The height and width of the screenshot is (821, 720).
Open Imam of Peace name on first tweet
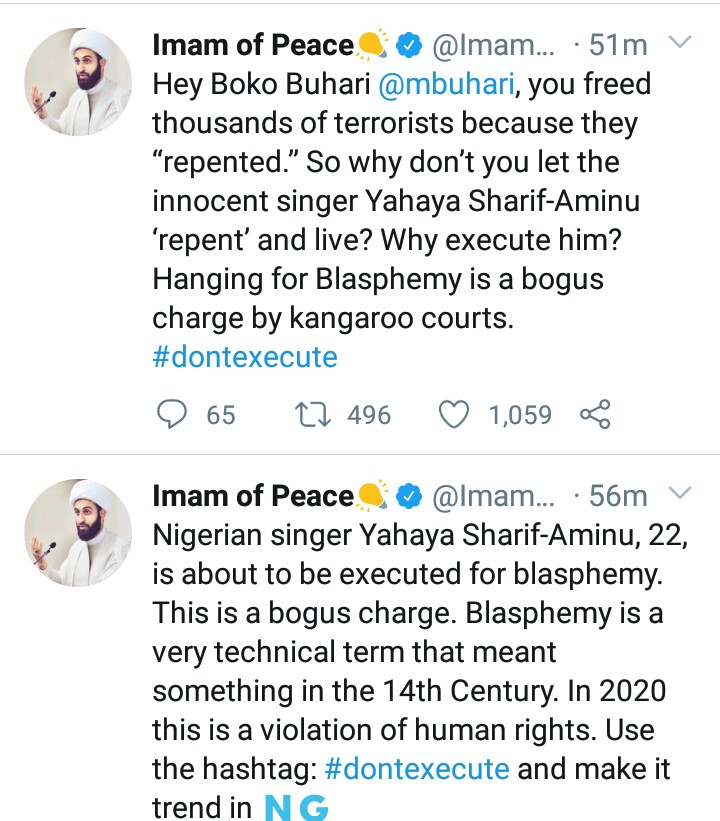click(252, 45)
